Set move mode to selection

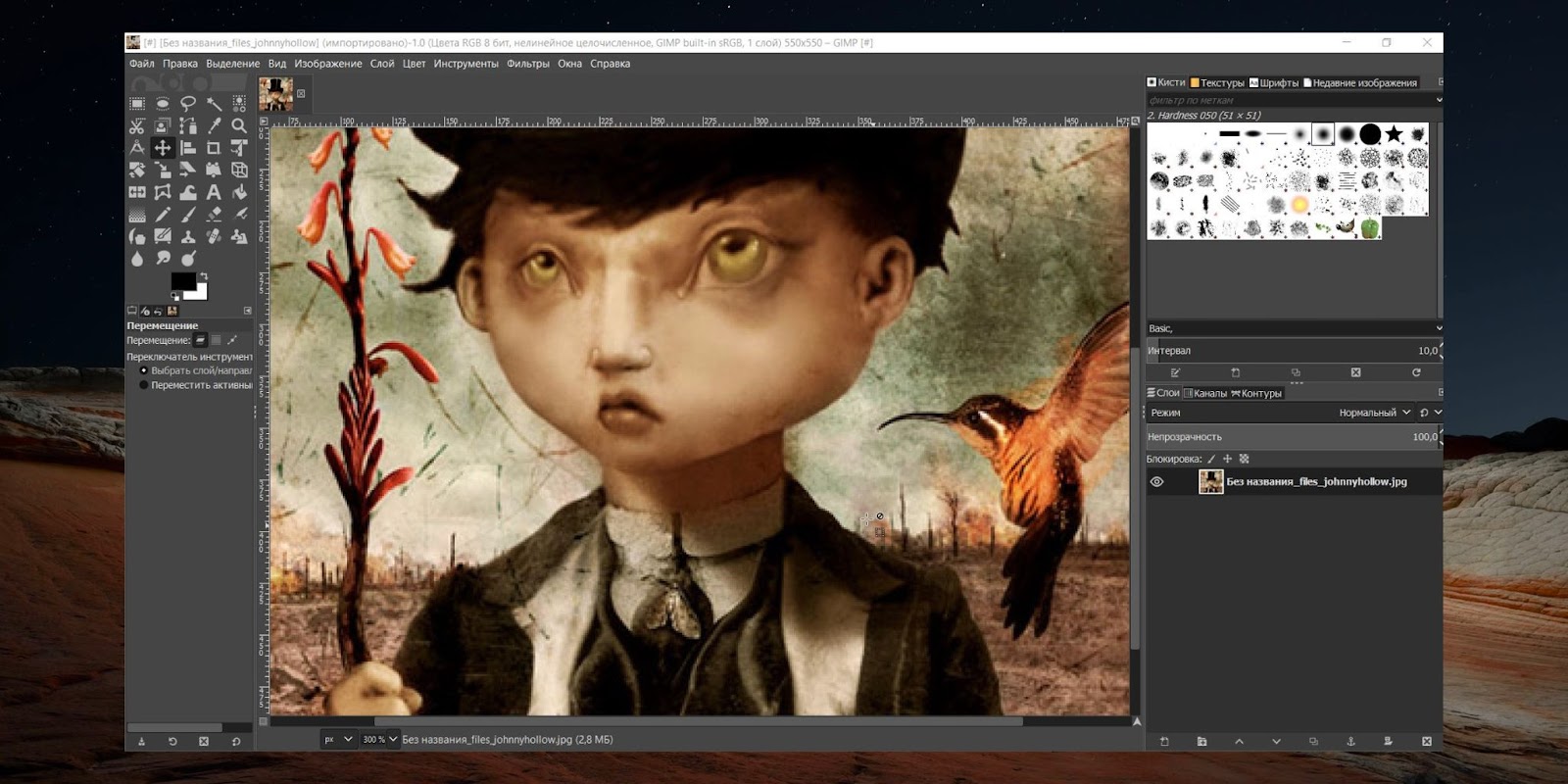pos(217,340)
